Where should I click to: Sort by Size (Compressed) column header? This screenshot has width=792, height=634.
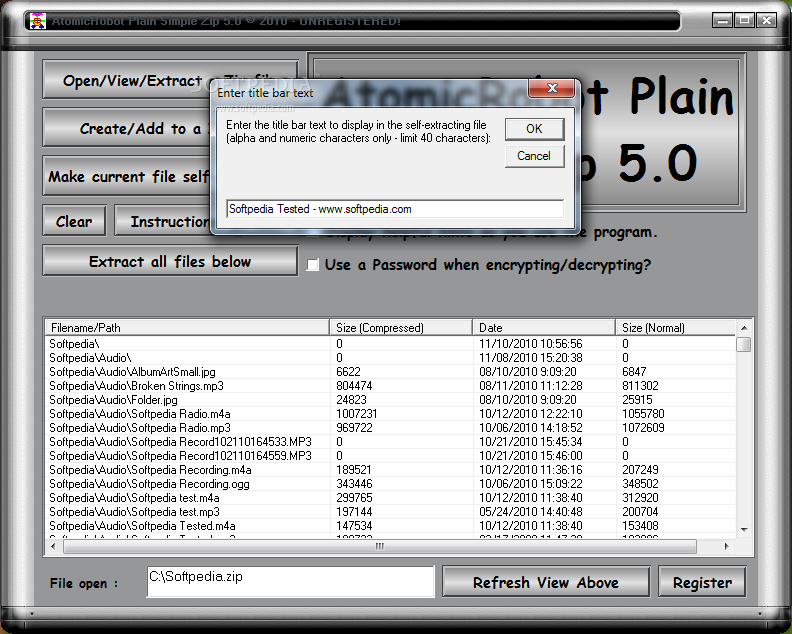click(401, 328)
